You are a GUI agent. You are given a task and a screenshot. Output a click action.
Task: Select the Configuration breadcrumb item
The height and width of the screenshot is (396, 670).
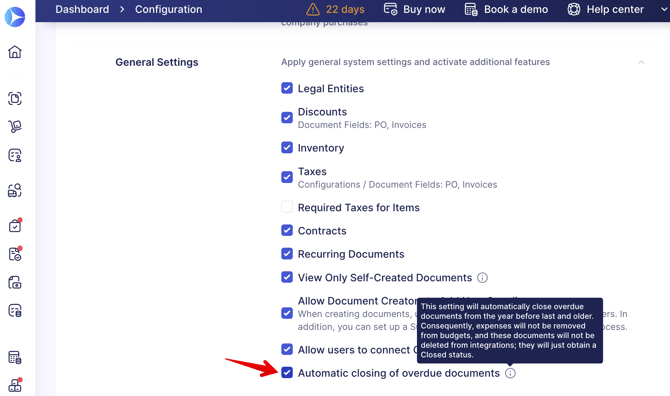tap(168, 9)
